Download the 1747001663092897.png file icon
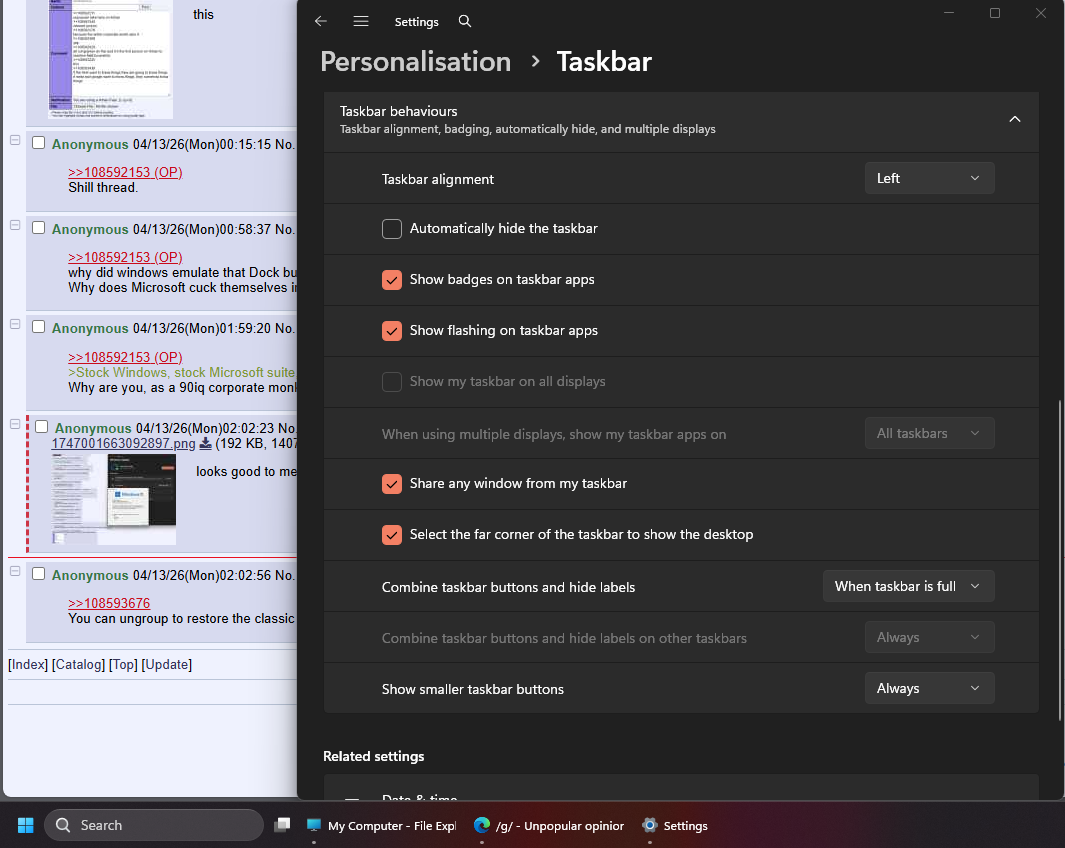Viewport: 1065px width, 848px height. point(205,443)
